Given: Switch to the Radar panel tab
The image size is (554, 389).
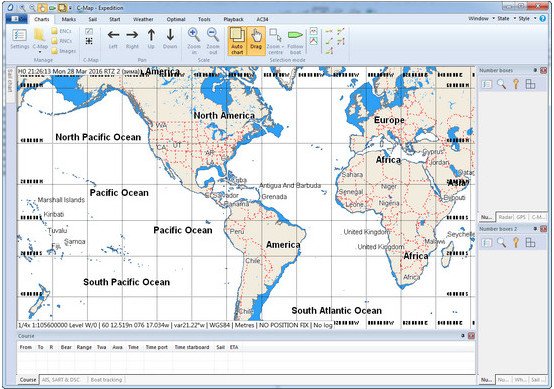Looking at the screenshot, I should (x=506, y=217).
